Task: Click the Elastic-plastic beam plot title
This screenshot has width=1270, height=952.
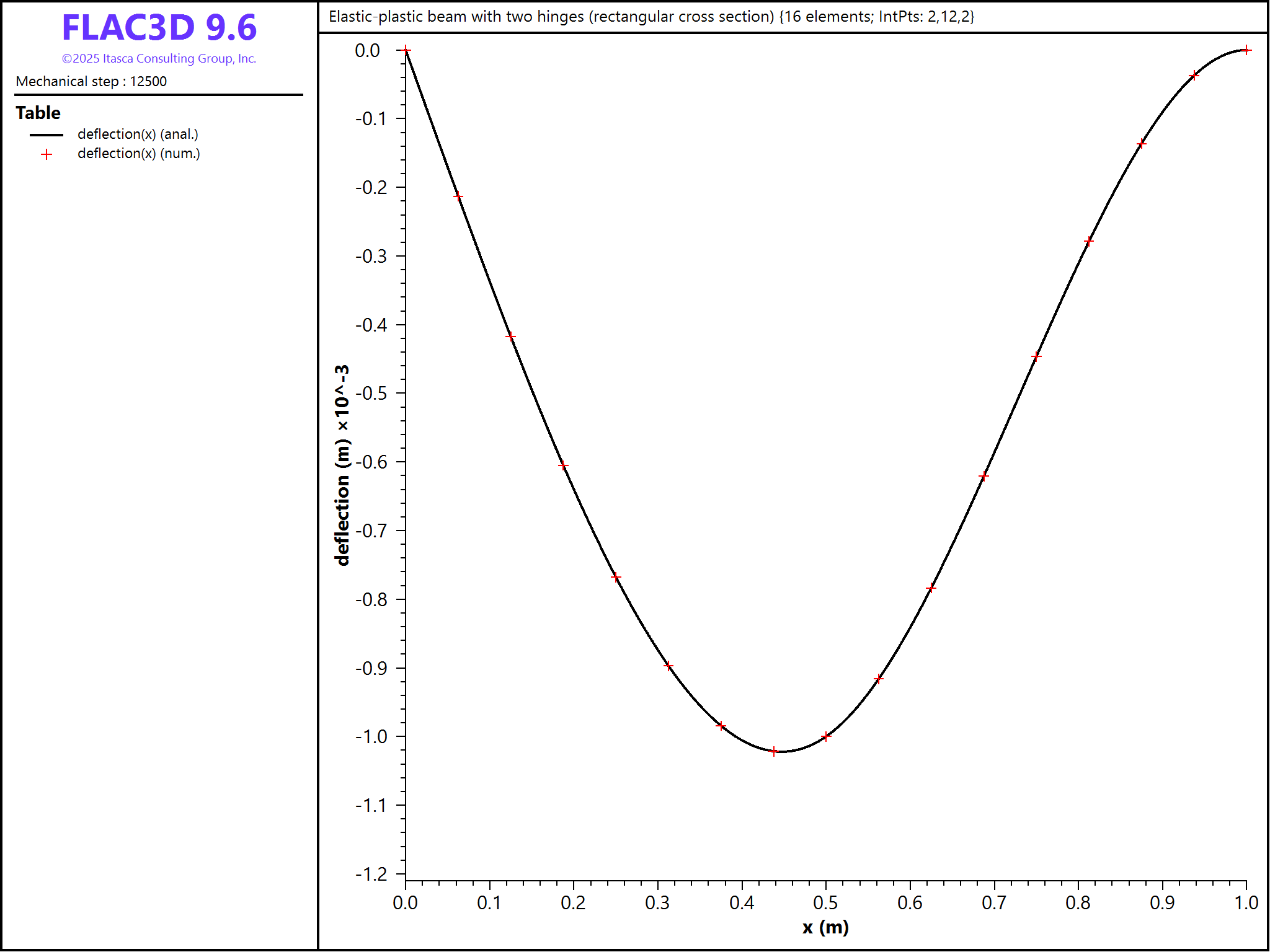Action: (651, 17)
